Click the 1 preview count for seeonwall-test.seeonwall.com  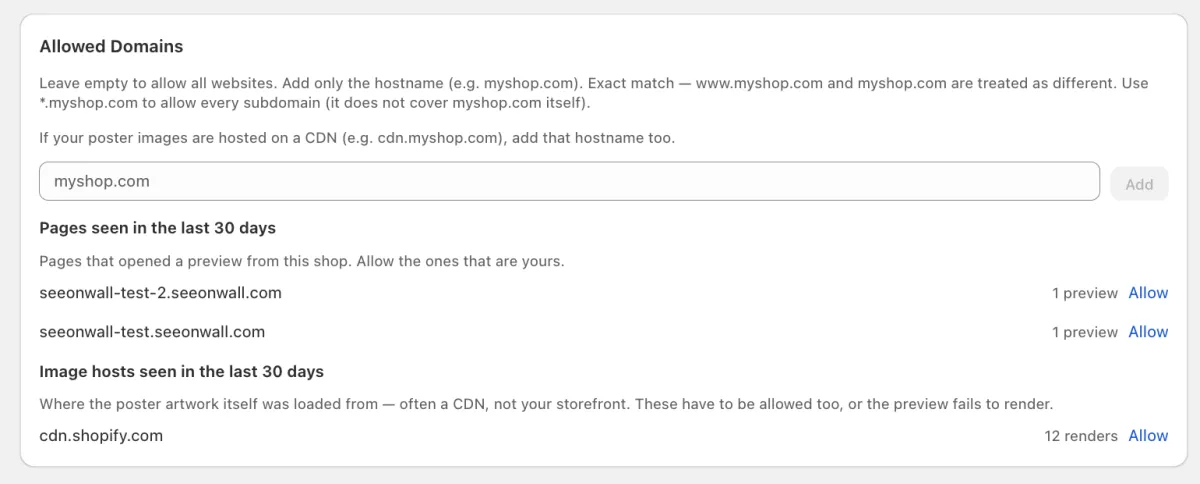tap(1085, 332)
